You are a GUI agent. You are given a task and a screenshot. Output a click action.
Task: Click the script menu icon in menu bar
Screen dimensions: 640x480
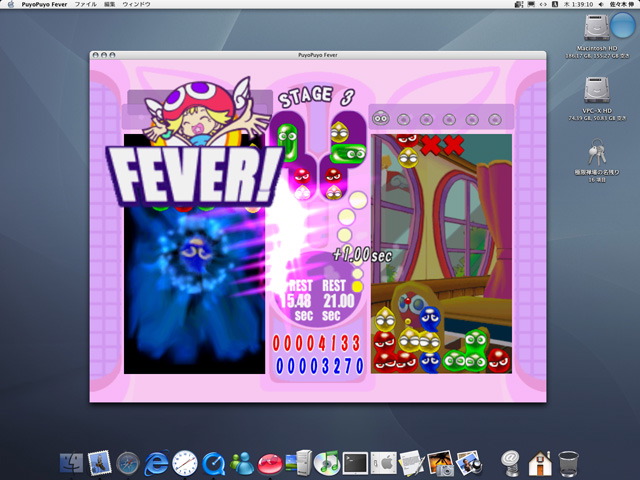pos(519,4)
